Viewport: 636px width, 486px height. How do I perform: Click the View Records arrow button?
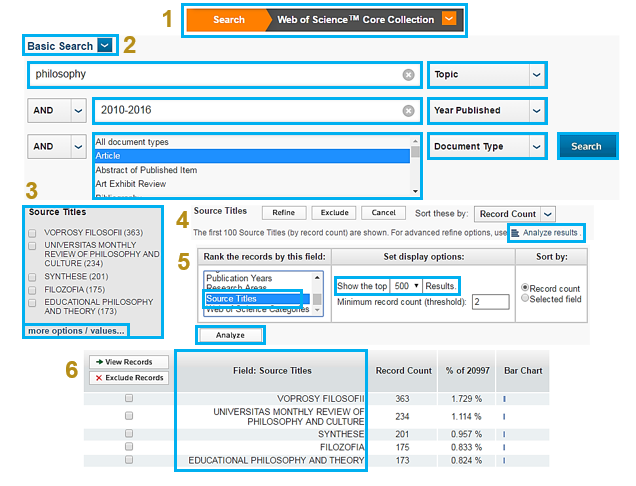(128, 361)
